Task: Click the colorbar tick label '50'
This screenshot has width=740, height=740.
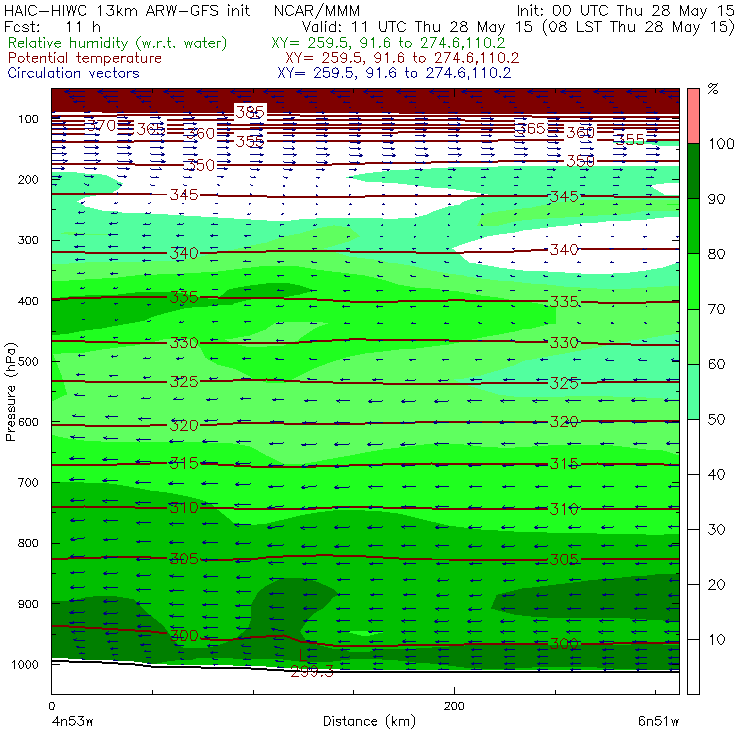Action: click(x=716, y=420)
